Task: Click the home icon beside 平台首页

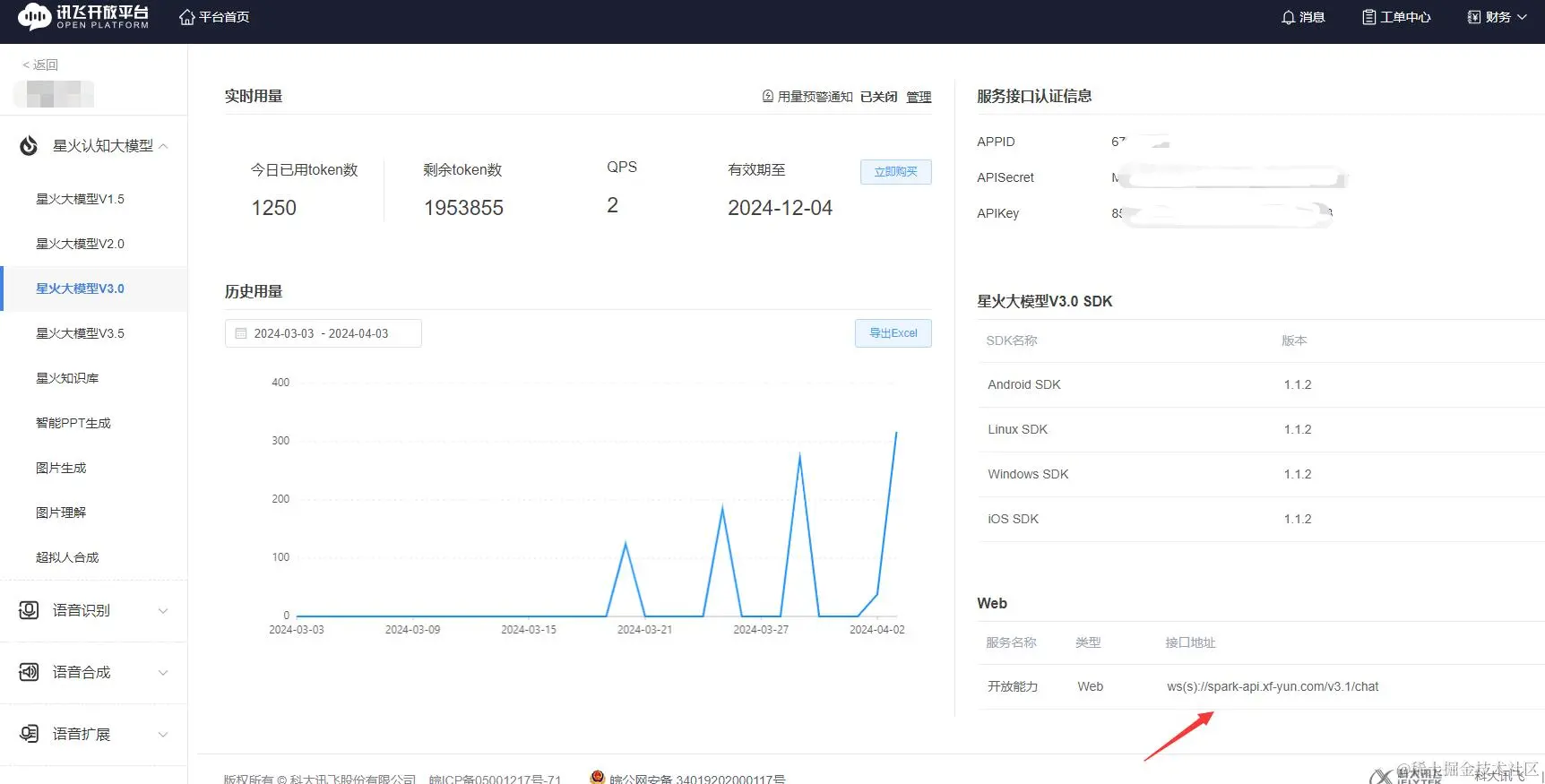Action: click(x=186, y=17)
